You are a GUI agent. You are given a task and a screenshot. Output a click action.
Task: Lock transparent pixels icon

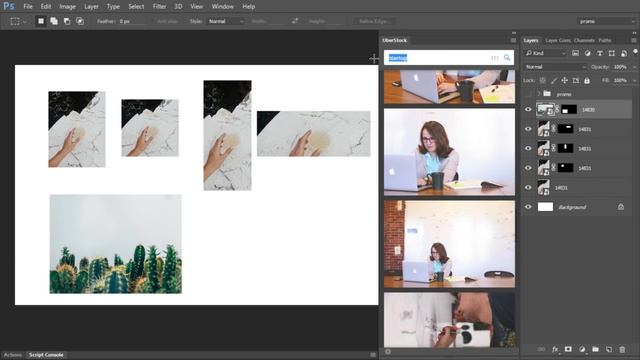542,81
